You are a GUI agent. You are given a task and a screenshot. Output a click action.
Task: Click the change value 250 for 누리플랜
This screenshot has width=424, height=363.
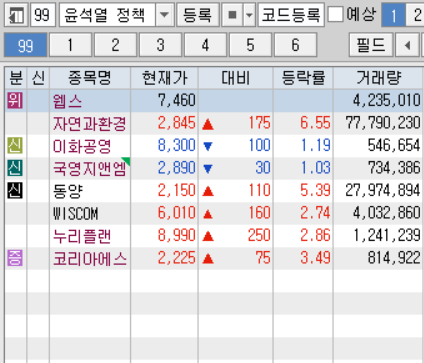(x=259, y=235)
